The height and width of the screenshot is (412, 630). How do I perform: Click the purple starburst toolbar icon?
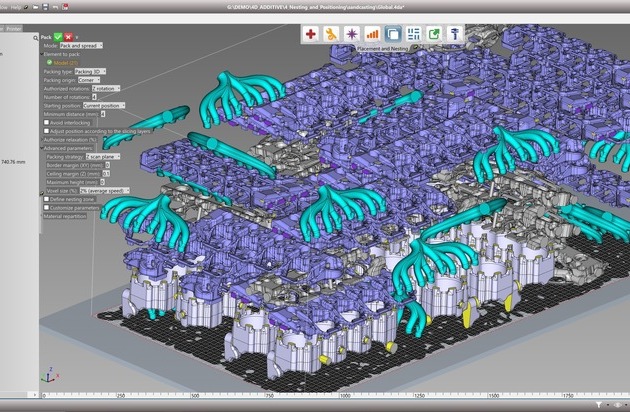click(351, 34)
